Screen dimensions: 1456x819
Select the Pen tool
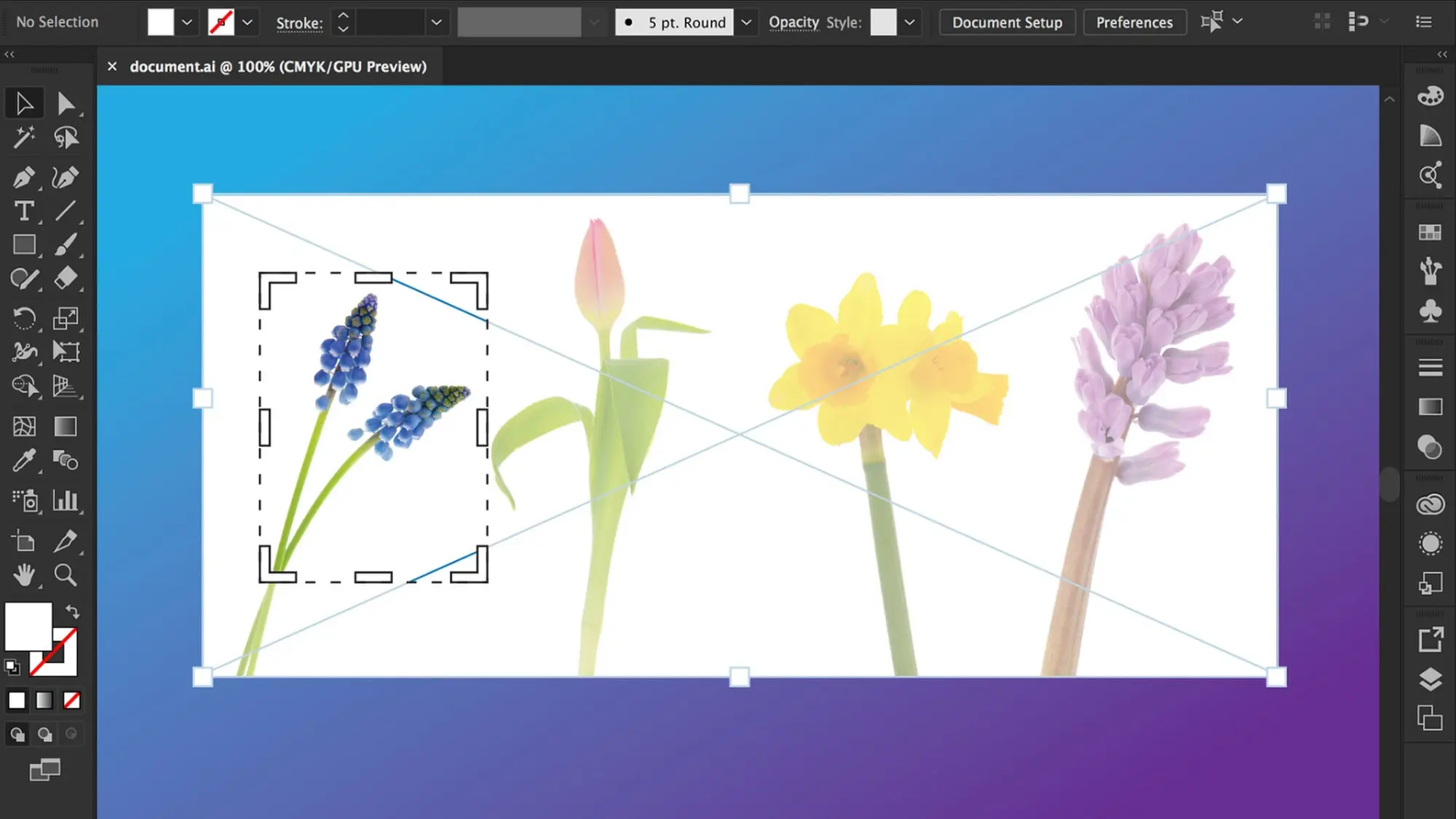(x=25, y=177)
